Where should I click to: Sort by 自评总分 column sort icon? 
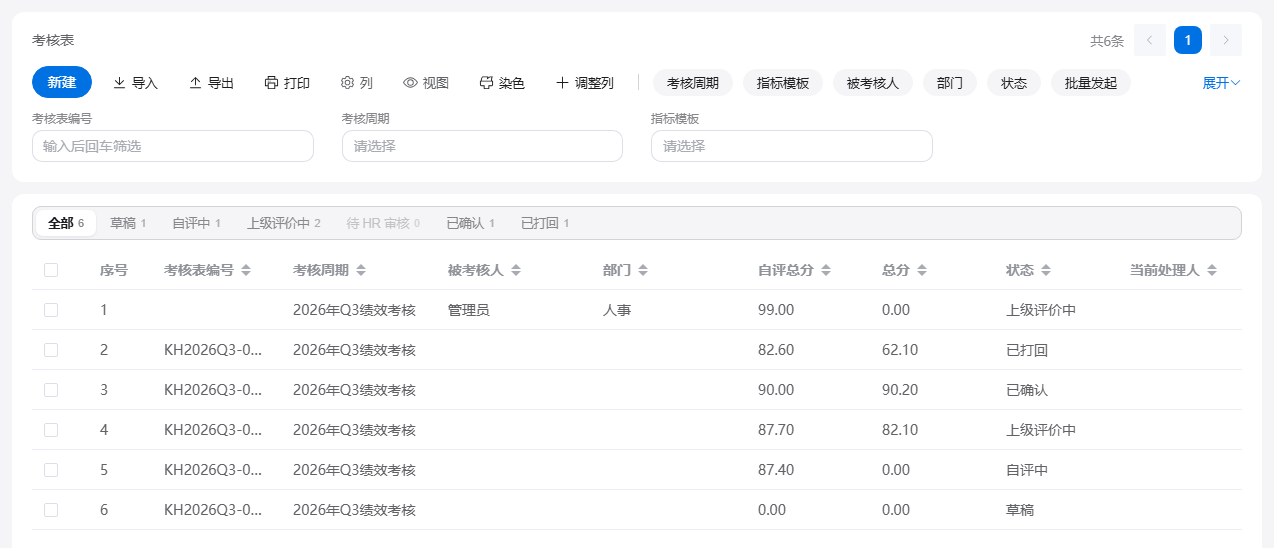(x=826, y=270)
